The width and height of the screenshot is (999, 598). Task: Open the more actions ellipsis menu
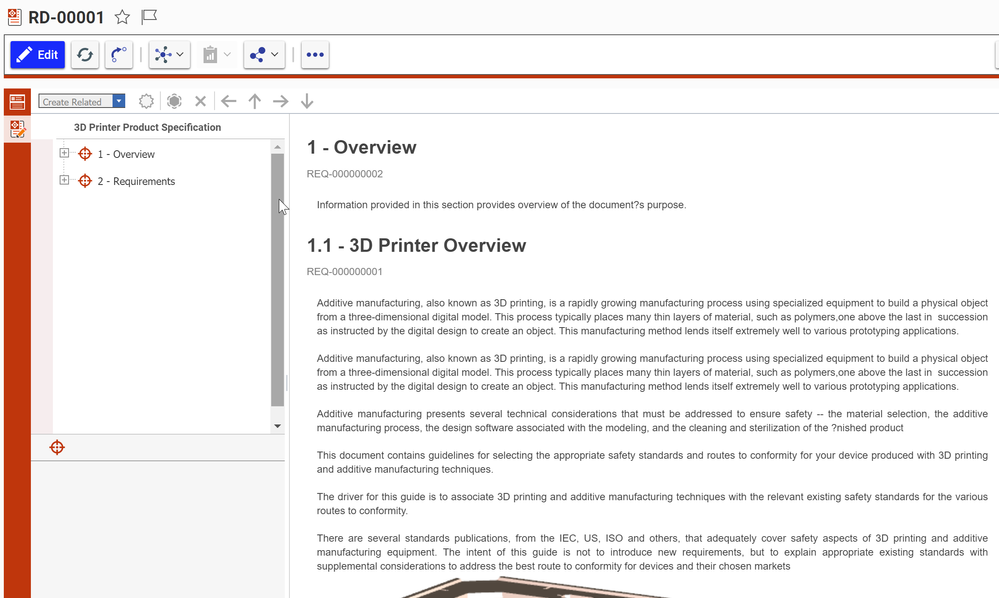[x=315, y=55]
